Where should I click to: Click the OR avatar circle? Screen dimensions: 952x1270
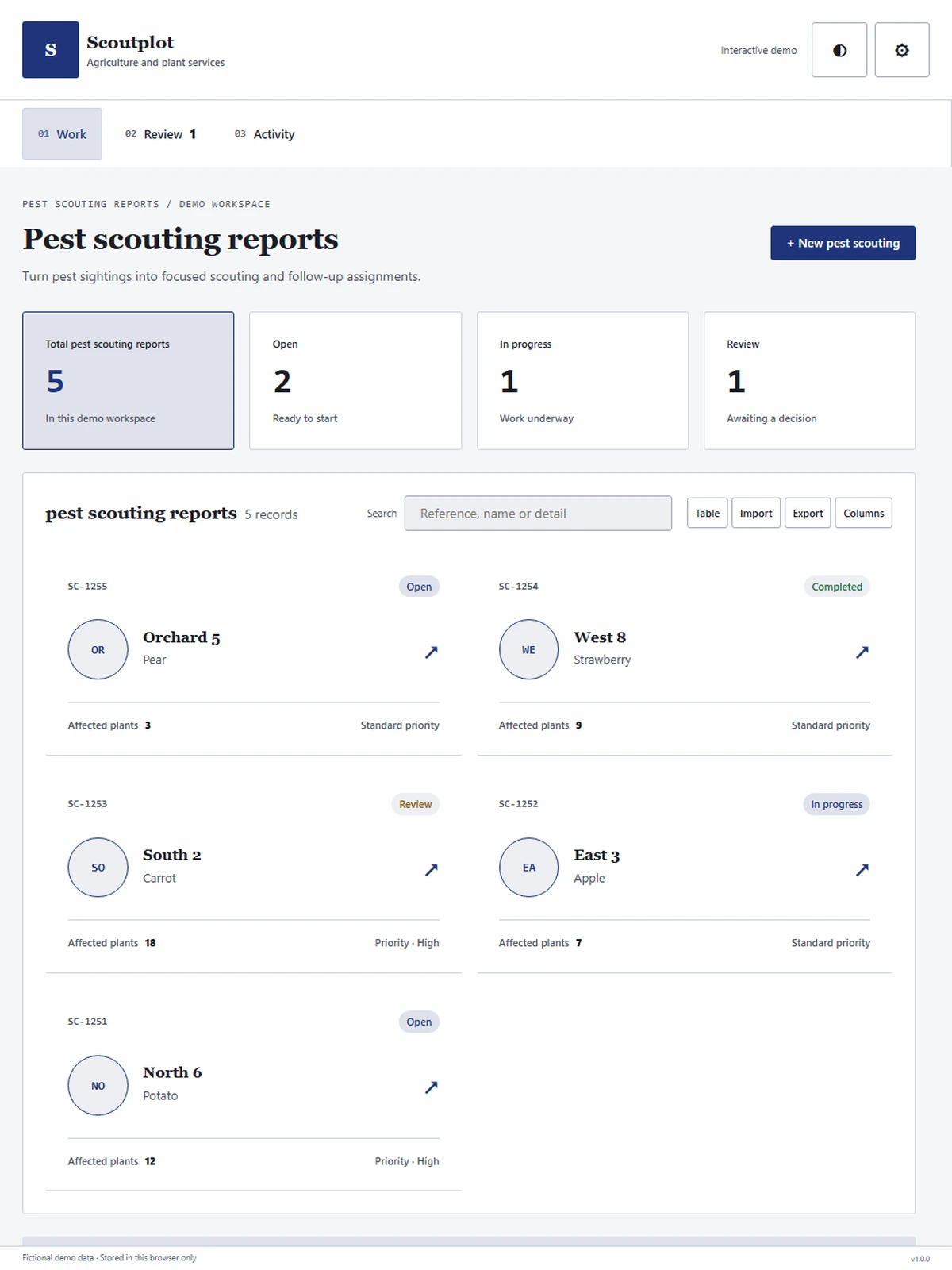coord(98,649)
